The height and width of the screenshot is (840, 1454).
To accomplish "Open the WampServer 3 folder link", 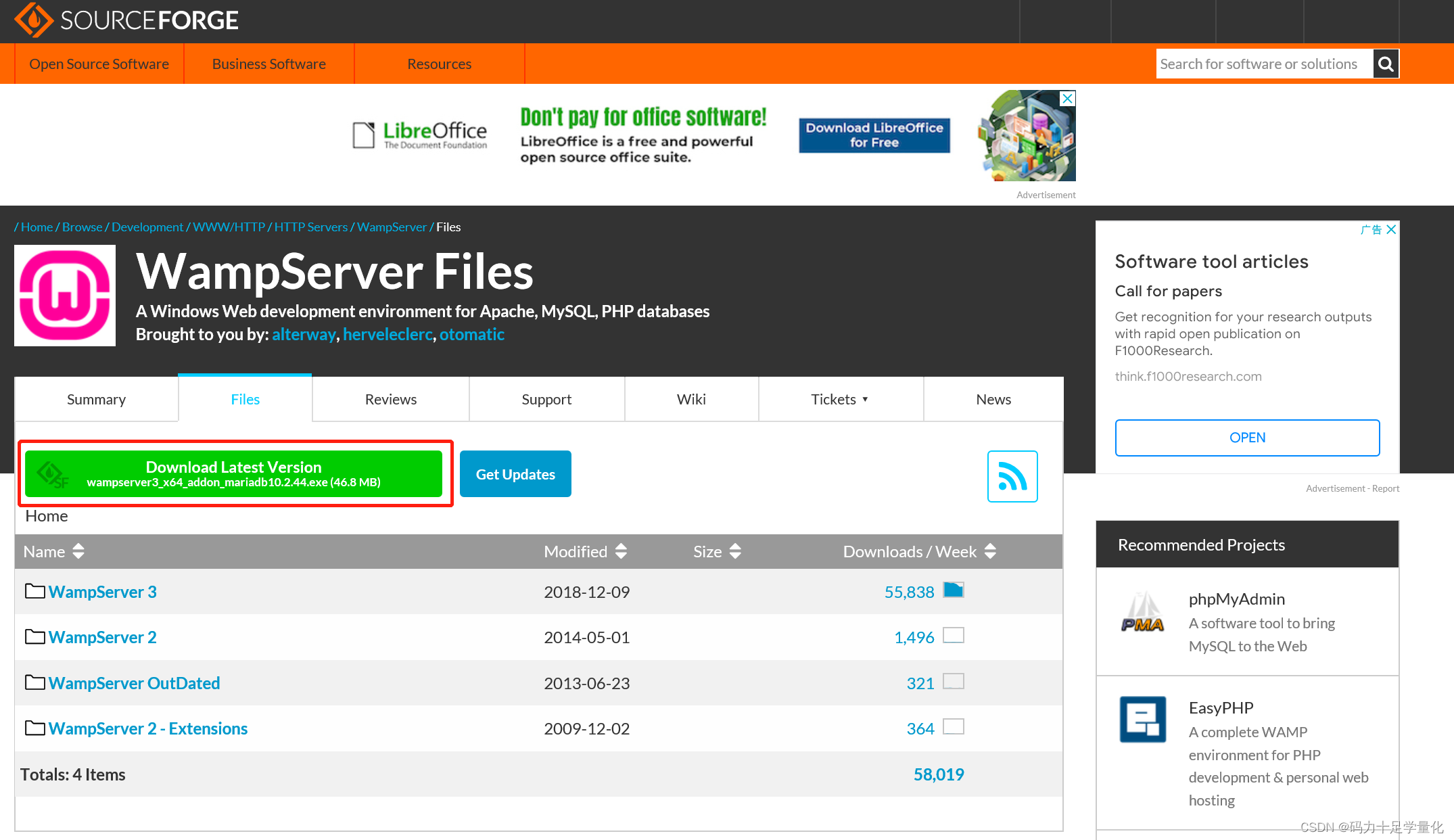I will (x=103, y=592).
